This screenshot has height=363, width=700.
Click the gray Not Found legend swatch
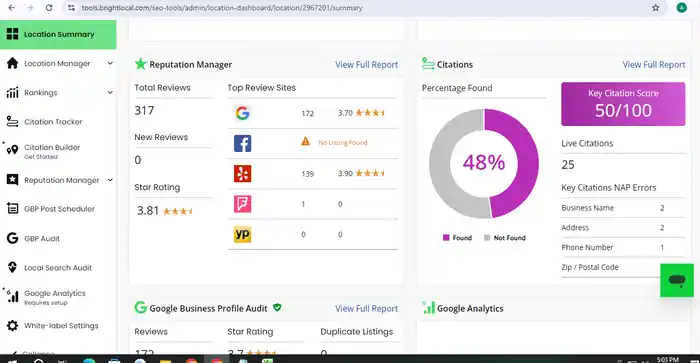tap(487, 238)
